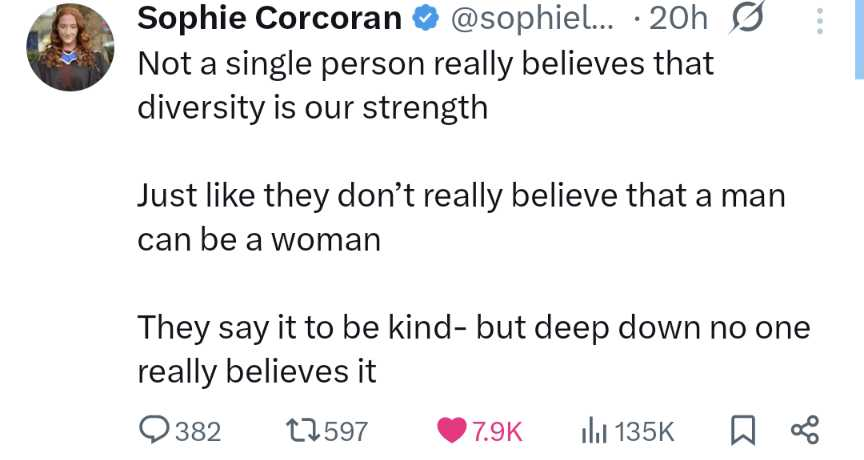
Task: Open the three-dot more options menu
Action: (x=820, y=20)
